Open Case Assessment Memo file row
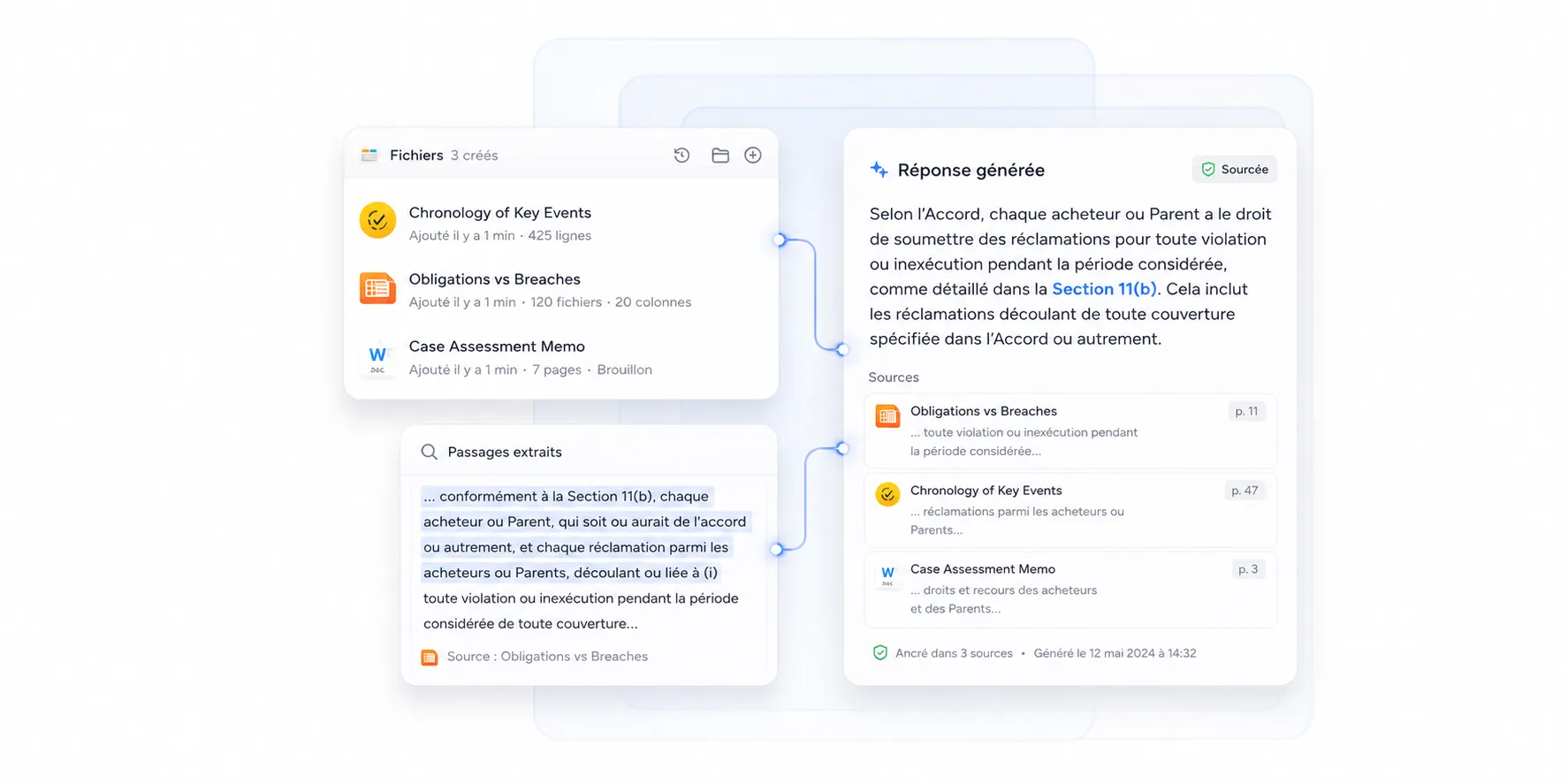1568x784 pixels. [561, 357]
